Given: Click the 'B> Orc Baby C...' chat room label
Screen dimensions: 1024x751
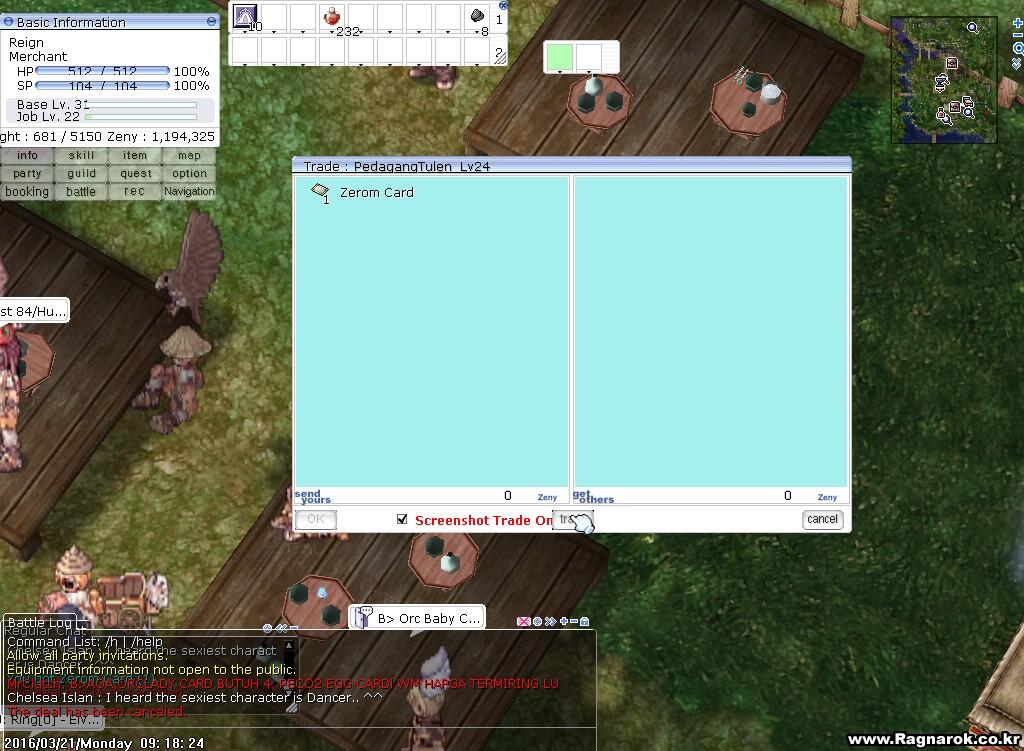Looking at the screenshot, I should coord(428,618).
